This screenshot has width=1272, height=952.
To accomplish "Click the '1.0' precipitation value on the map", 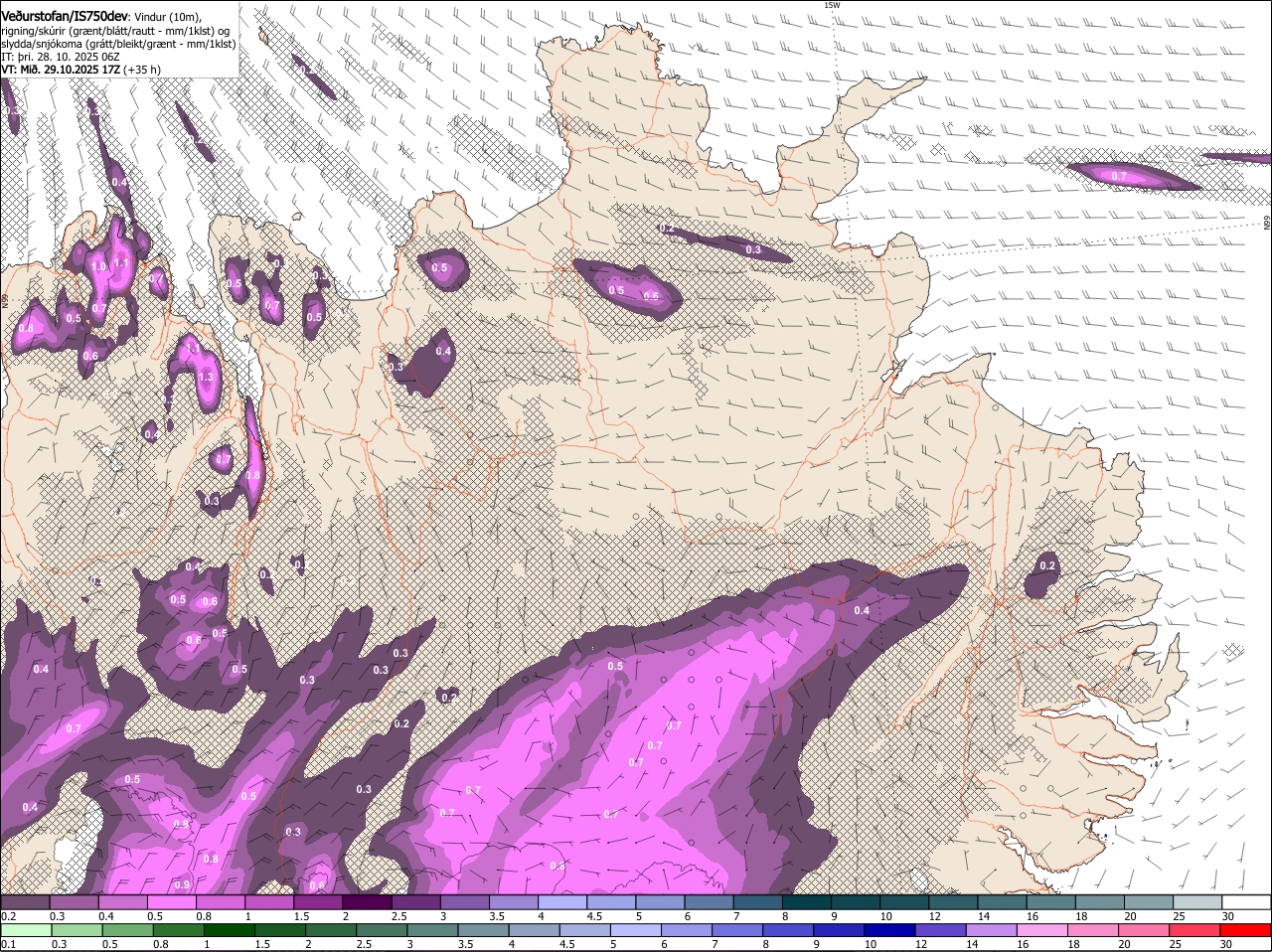I will [x=98, y=267].
